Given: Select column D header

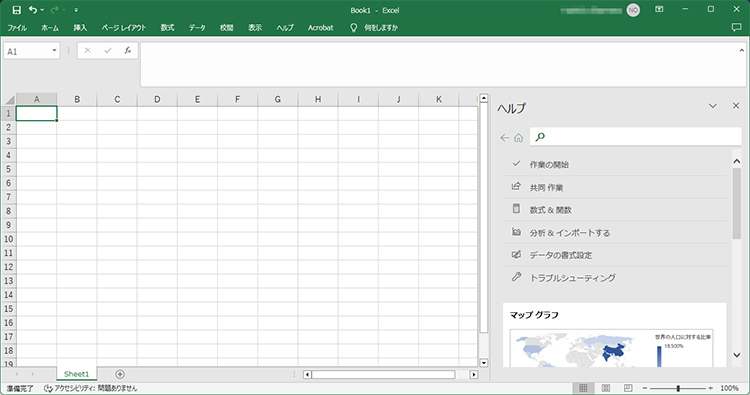Looking at the screenshot, I should pyautogui.click(x=157, y=99).
